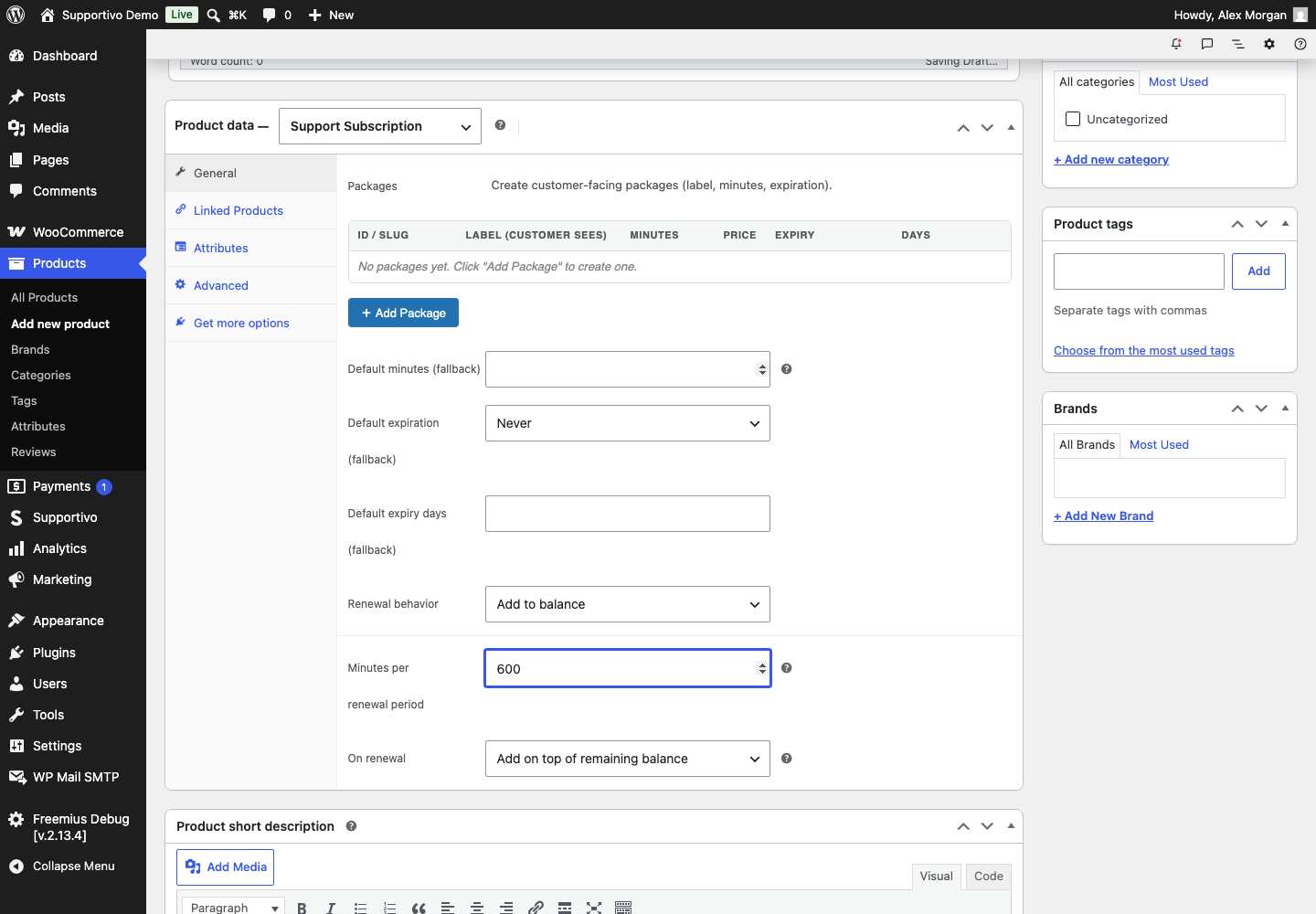This screenshot has width=1316, height=914.
Task: Move Product tags panel down
Action: (1261, 224)
